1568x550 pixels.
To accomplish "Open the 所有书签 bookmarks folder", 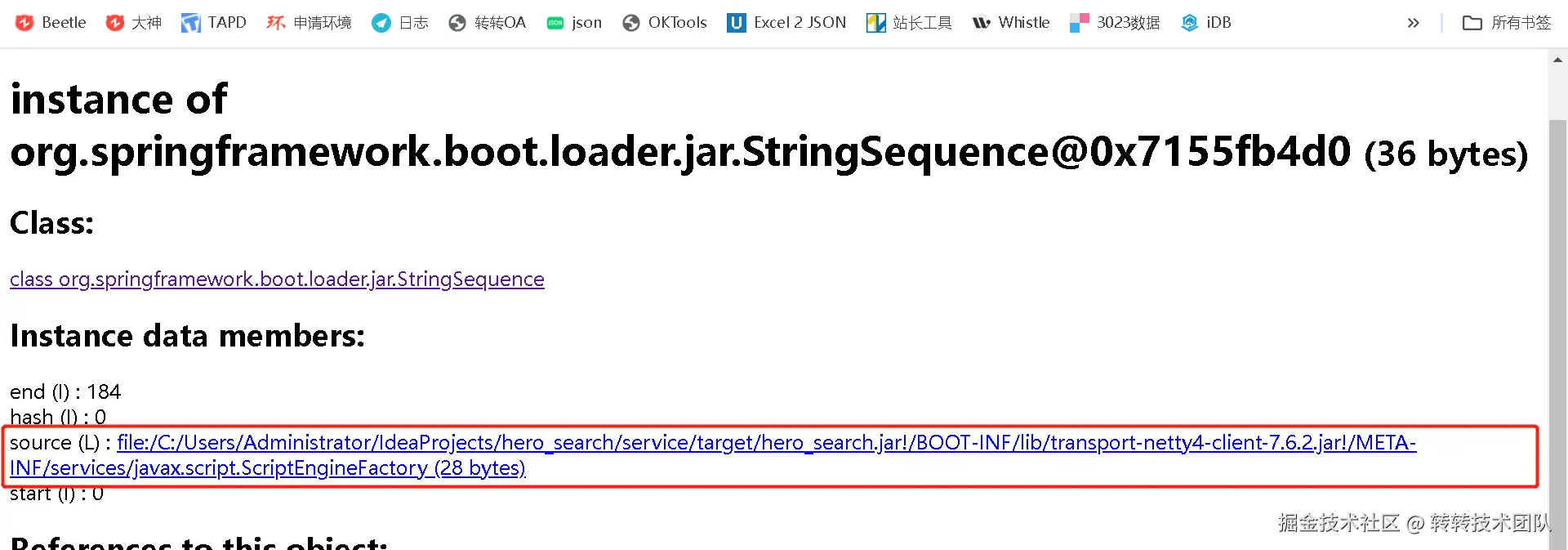I will click(1507, 23).
